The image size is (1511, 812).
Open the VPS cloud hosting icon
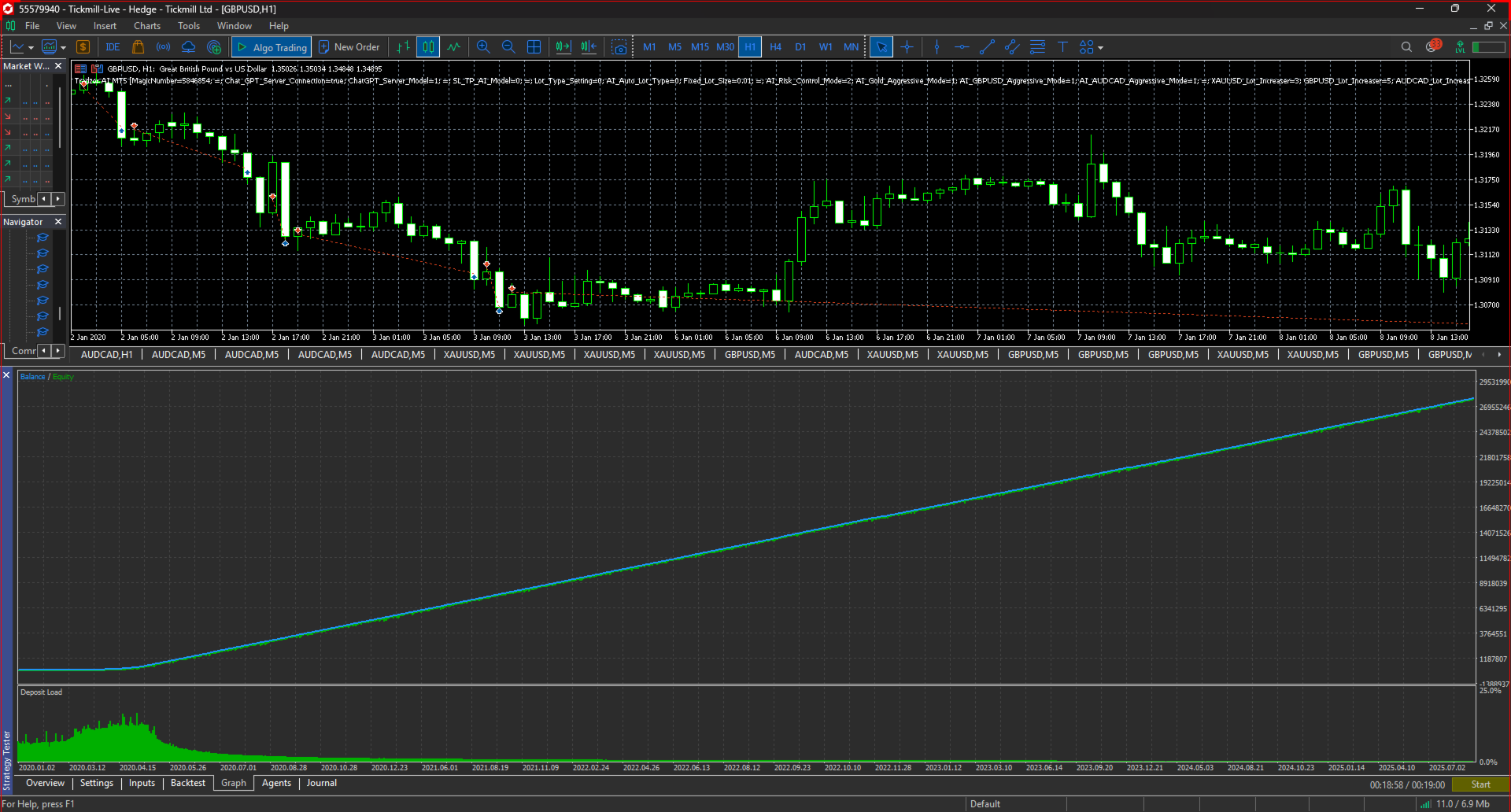[x=189, y=47]
